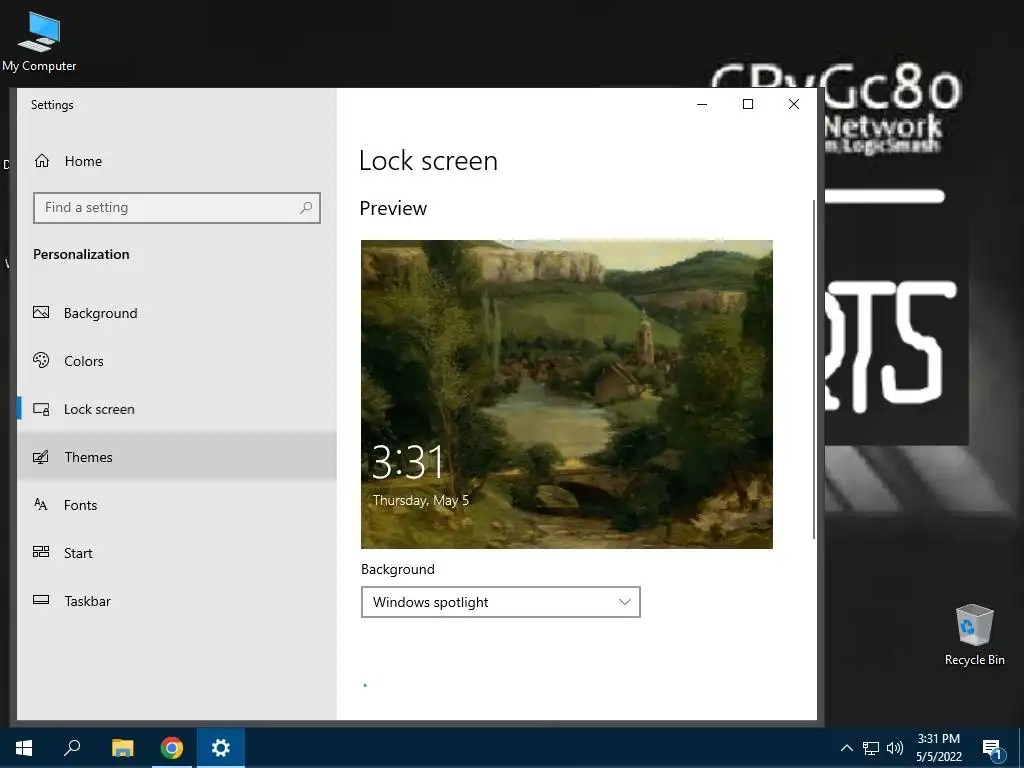Close the Settings window

793,104
